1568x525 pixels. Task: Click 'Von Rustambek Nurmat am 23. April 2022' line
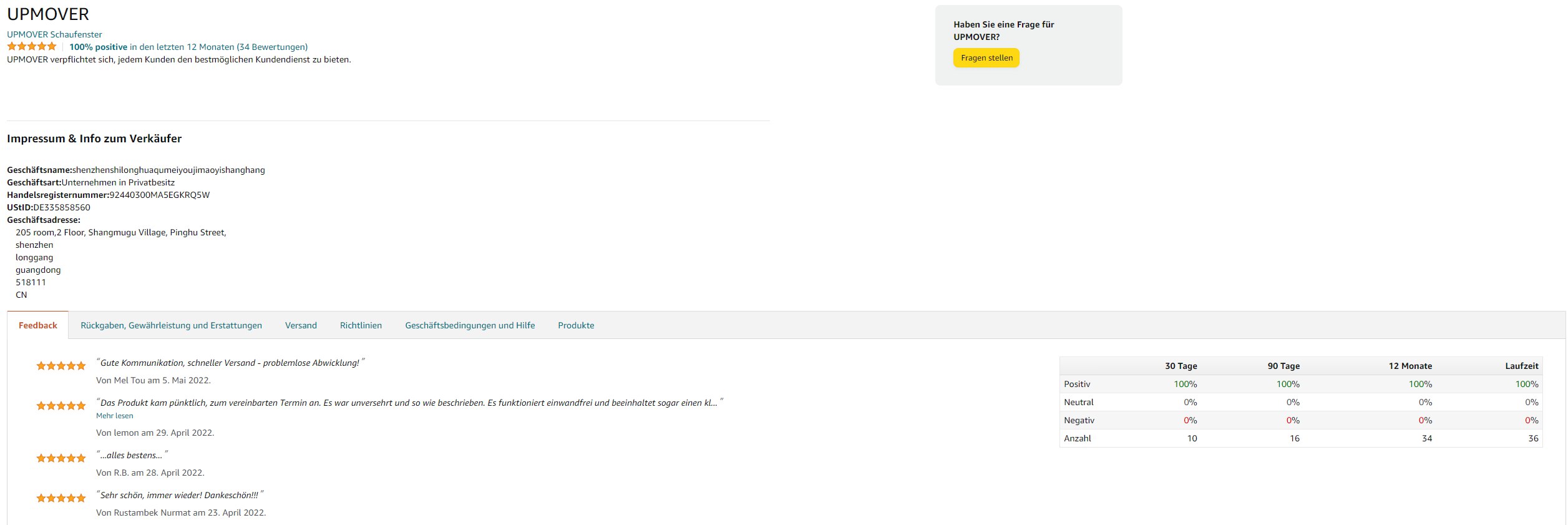181,513
